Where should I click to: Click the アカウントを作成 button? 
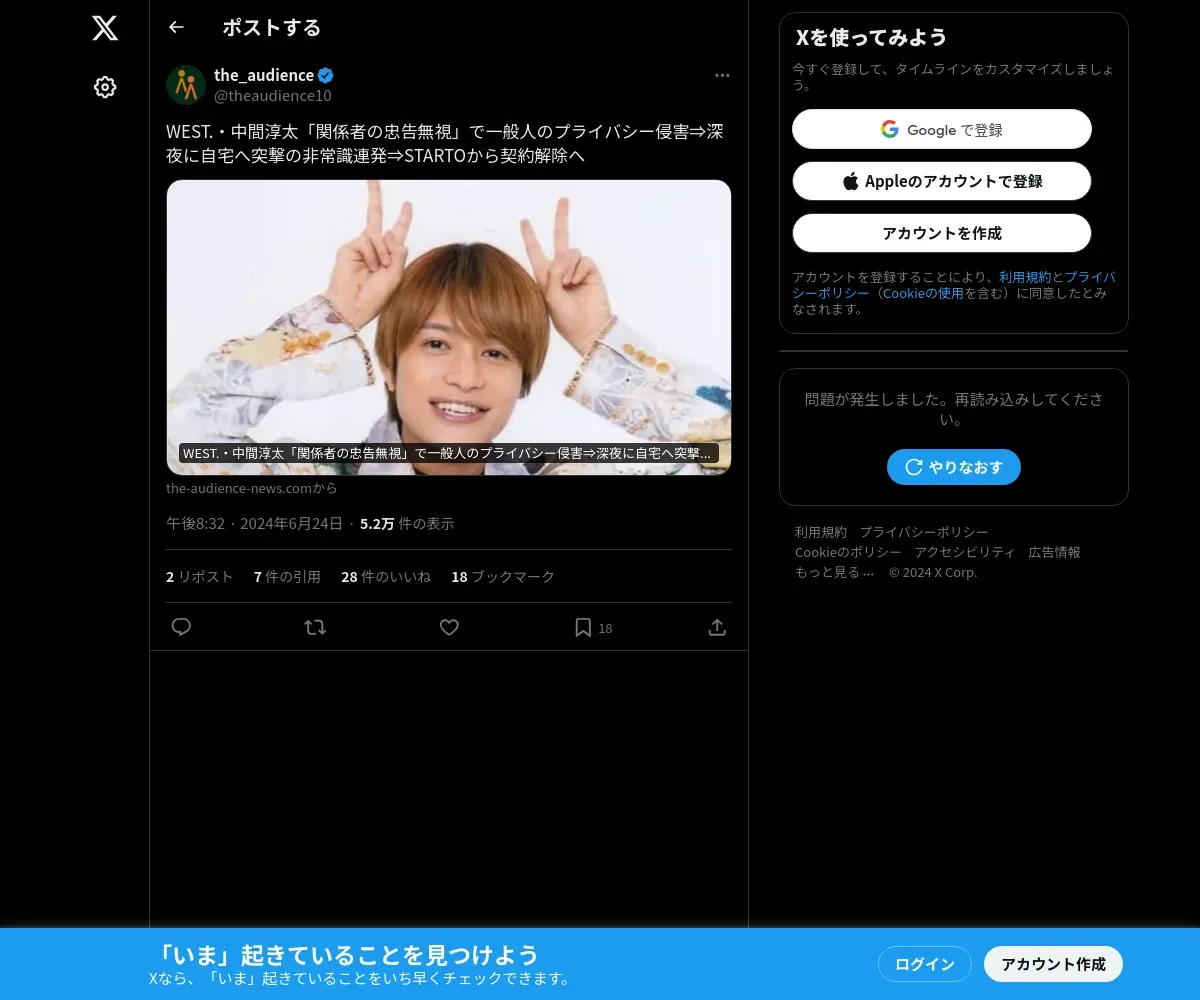pyautogui.click(x=942, y=233)
